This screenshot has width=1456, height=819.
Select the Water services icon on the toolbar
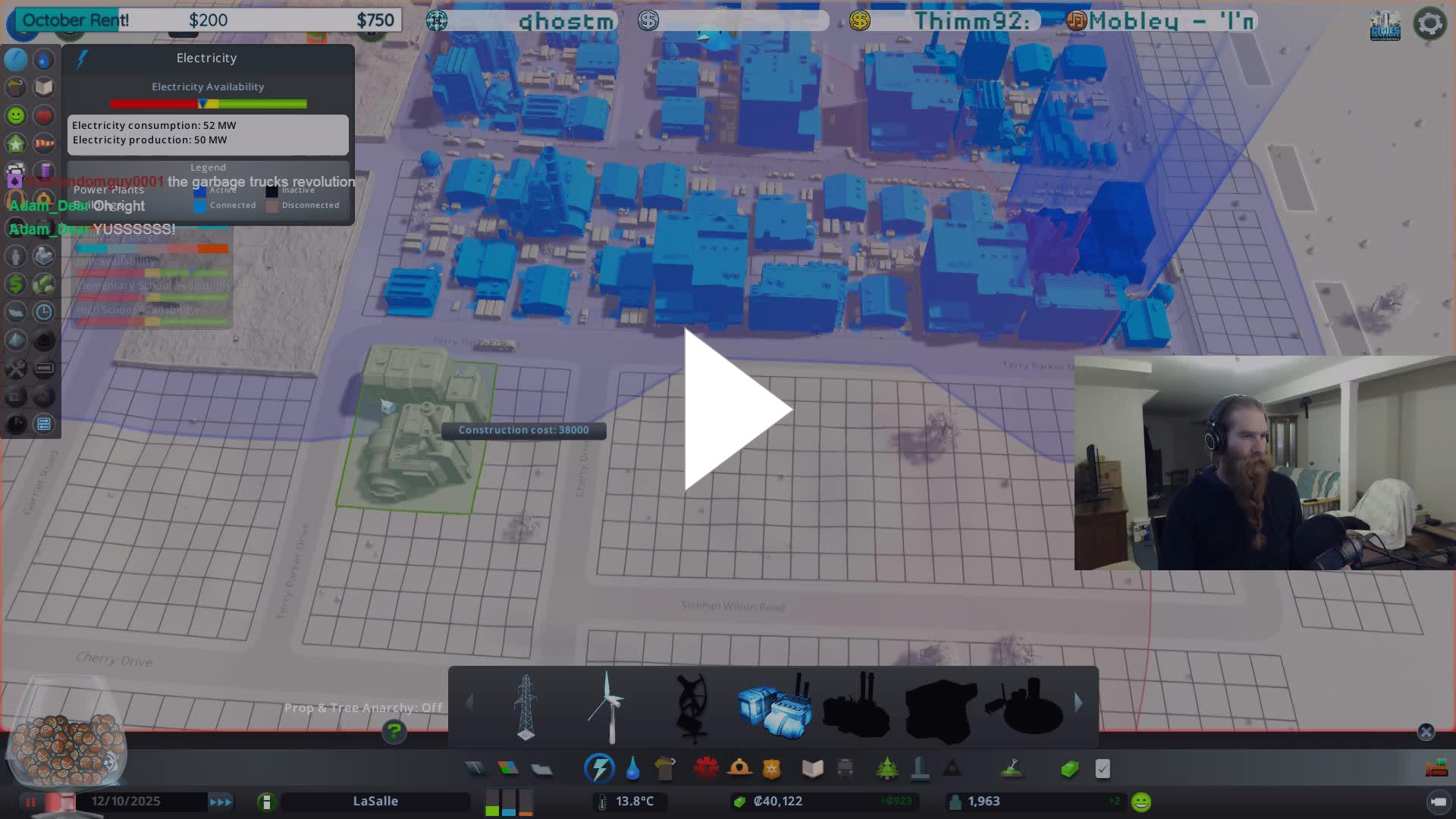[634, 767]
